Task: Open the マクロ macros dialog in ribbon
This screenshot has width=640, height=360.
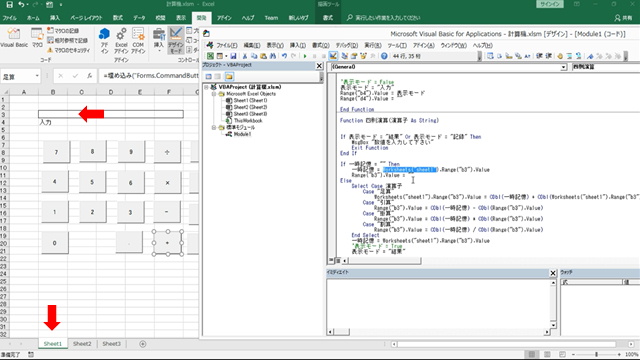Action: [37, 38]
